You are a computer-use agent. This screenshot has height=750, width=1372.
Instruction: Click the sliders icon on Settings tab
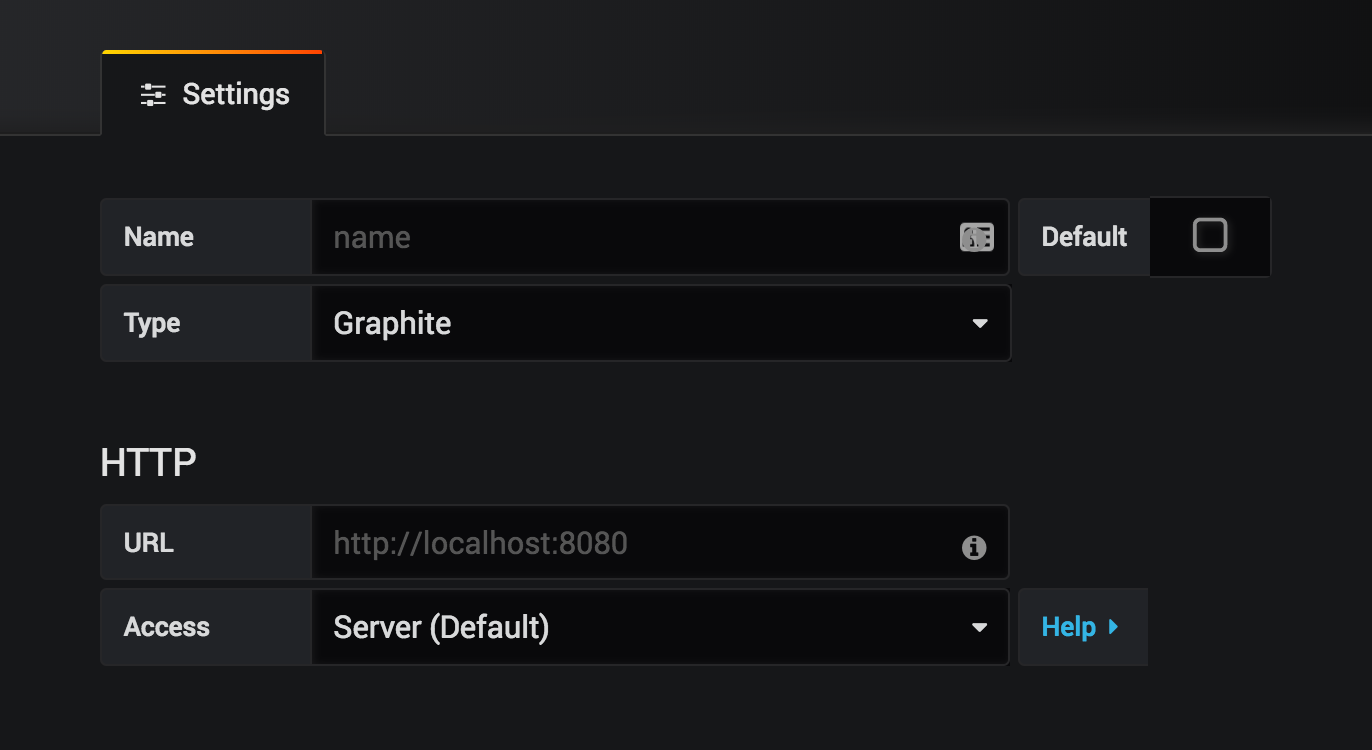click(x=153, y=95)
